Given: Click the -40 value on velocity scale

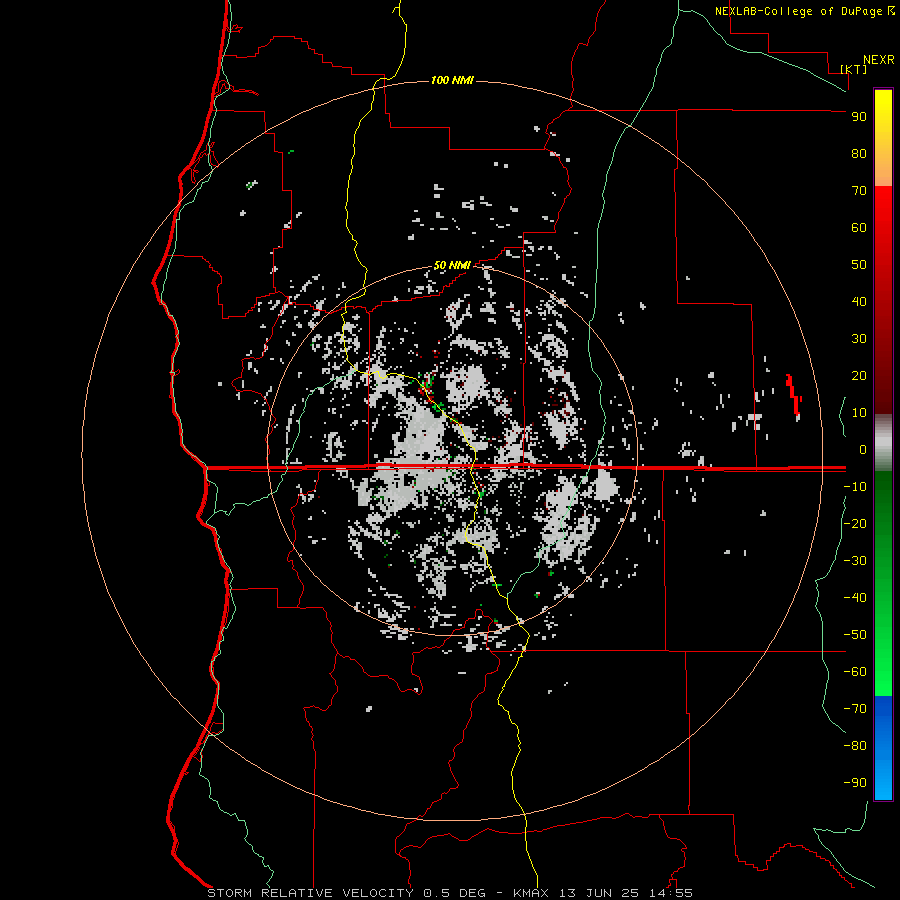Looking at the screenshot, I should click(855, 598).
